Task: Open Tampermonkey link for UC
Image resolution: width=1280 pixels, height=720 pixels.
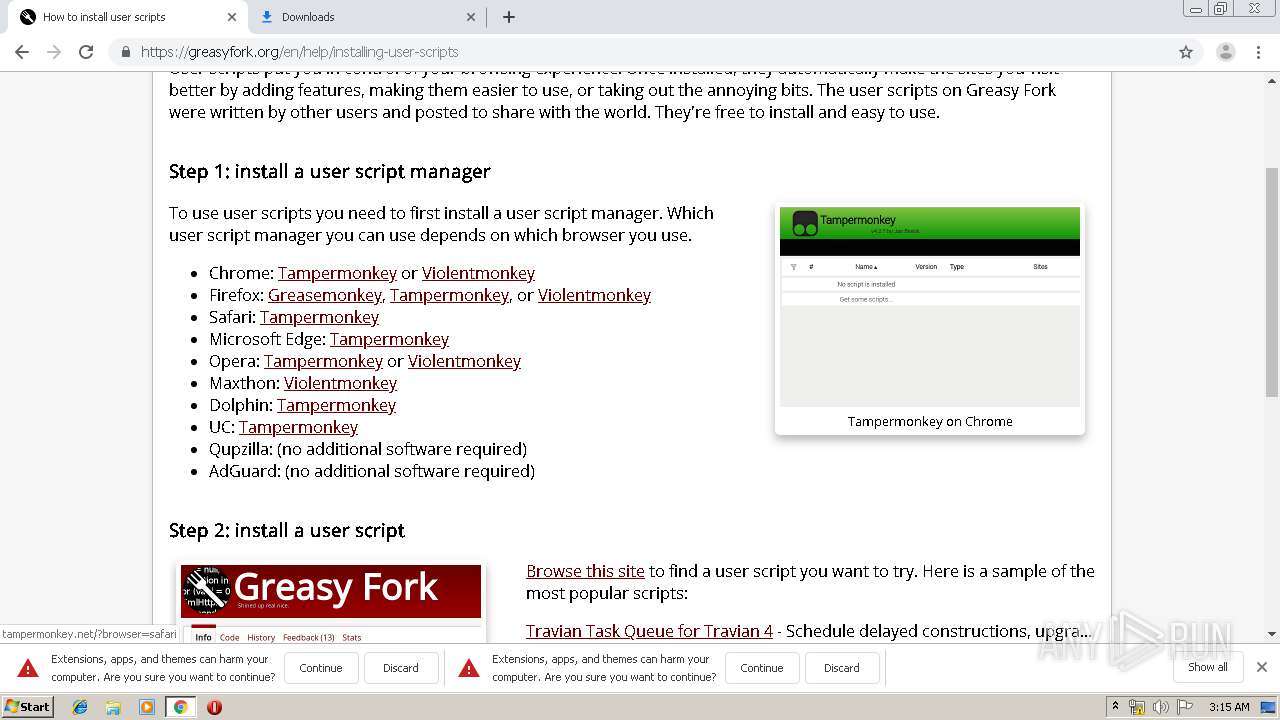Action: click(x=298, y=427)
